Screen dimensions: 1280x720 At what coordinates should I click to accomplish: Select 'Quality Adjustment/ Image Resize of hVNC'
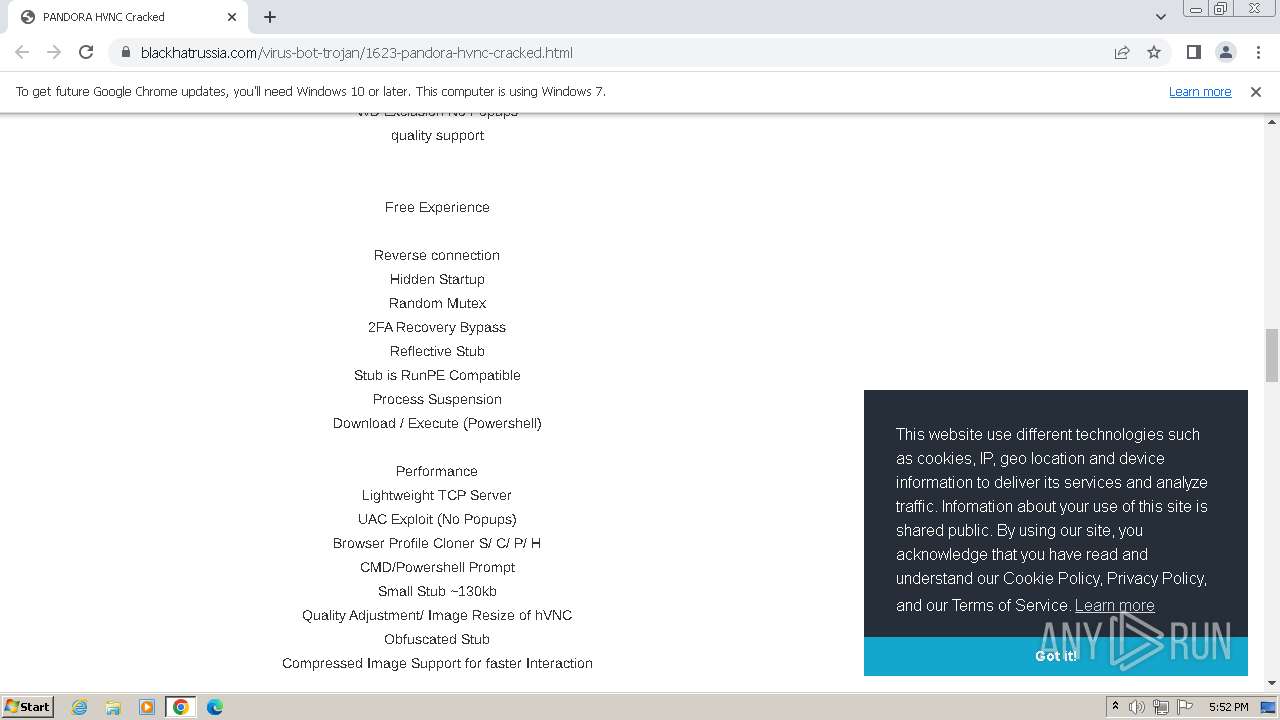pos(437,615)
